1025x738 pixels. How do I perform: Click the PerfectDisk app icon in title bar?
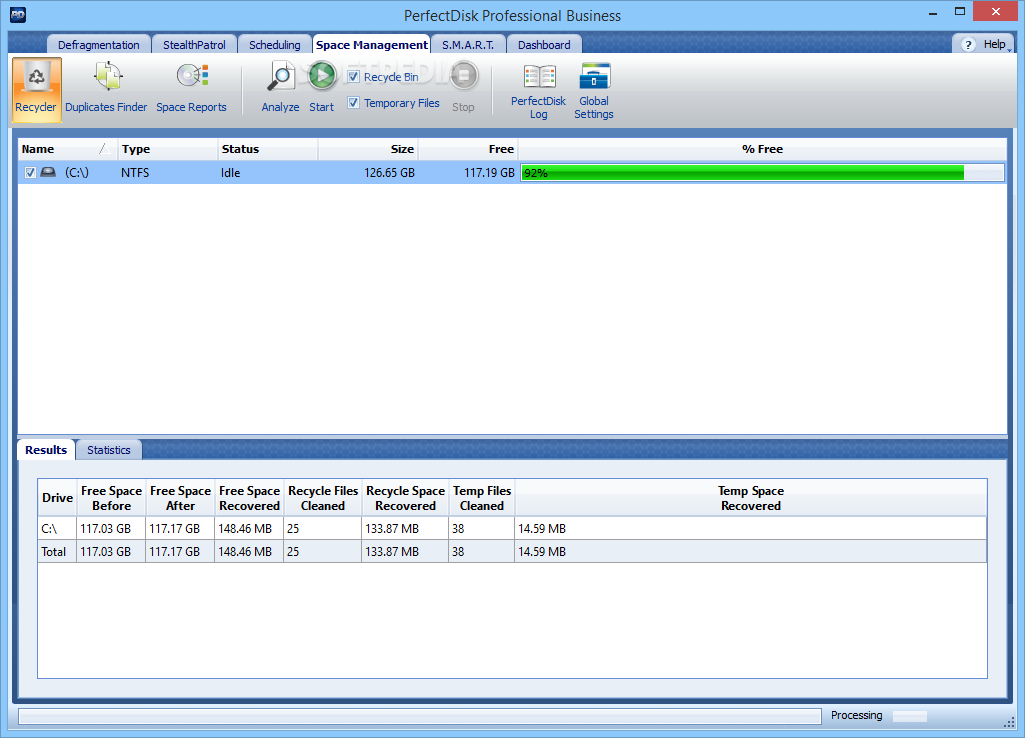pos(18,15)
